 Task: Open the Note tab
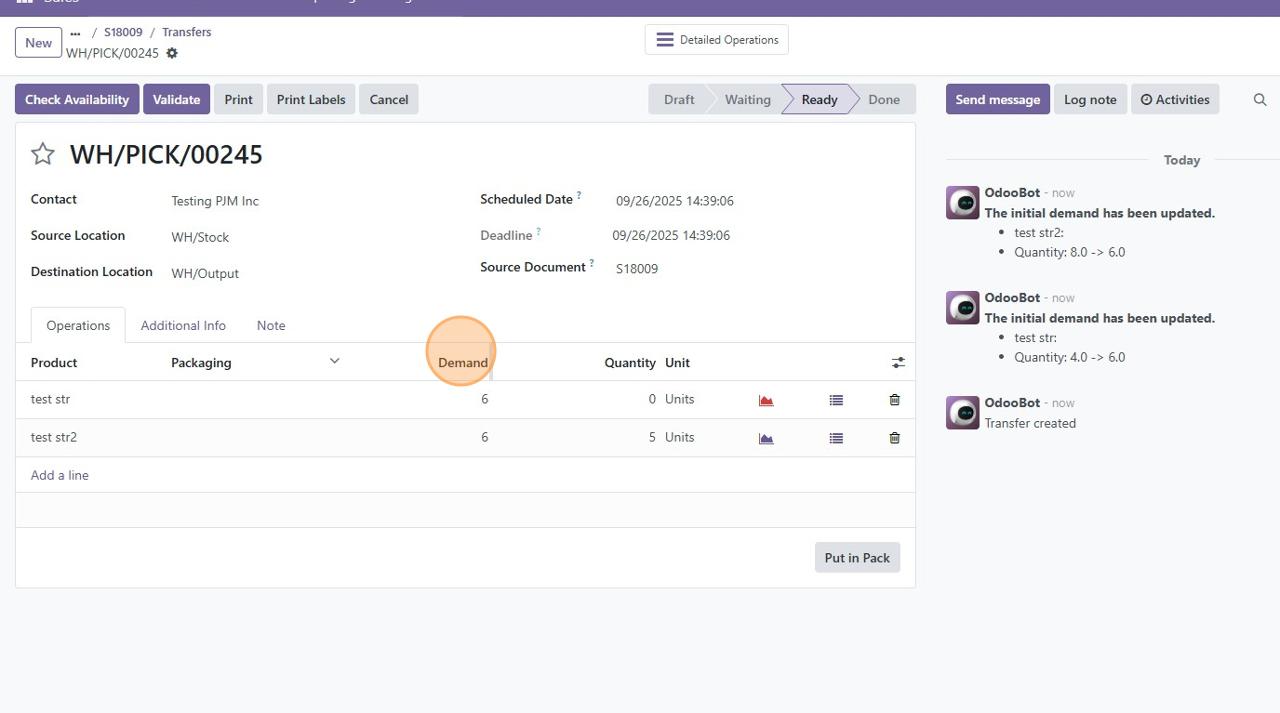click(x=270, y=326)
